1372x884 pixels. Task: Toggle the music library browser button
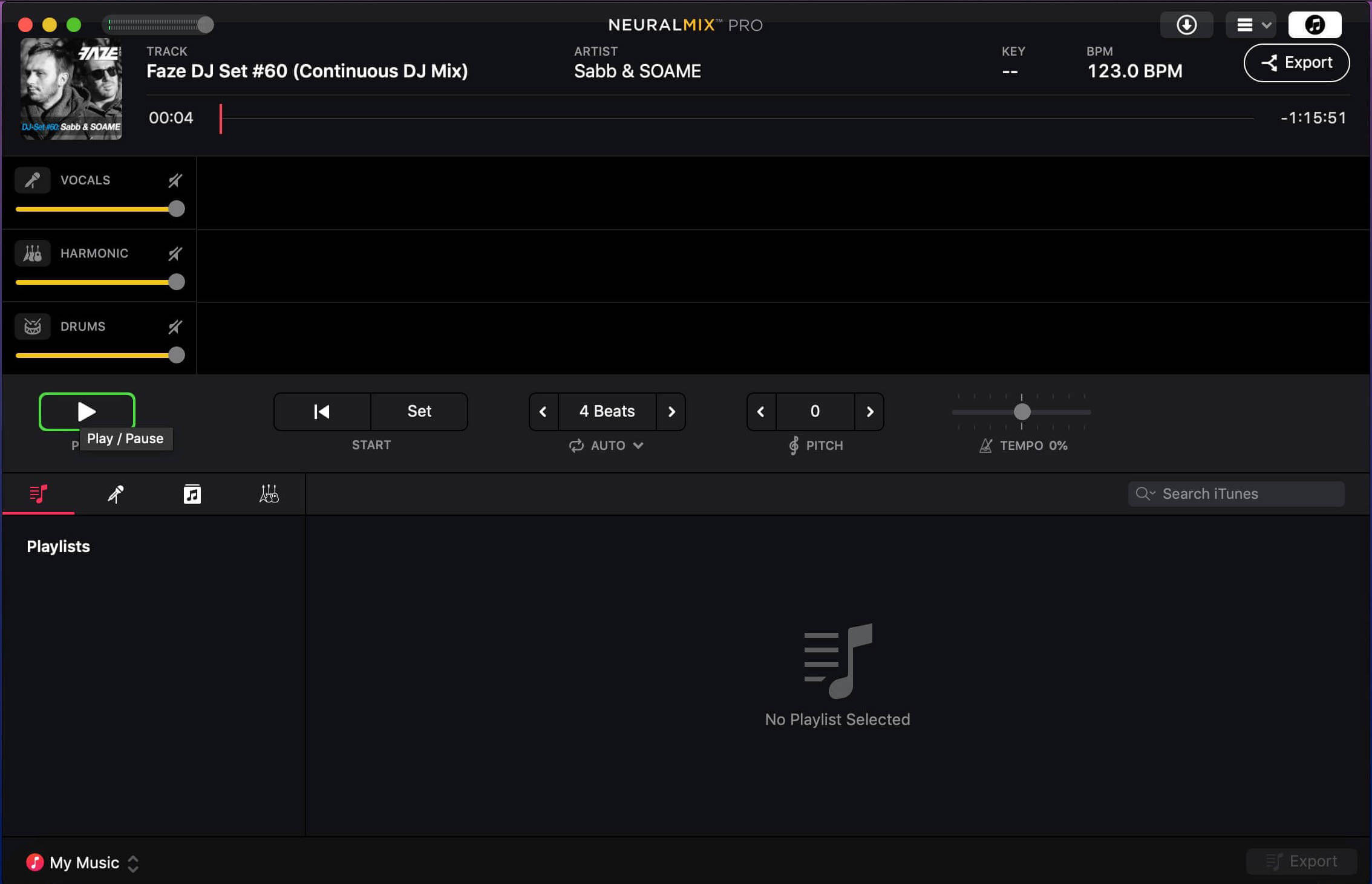point(1315,25)
